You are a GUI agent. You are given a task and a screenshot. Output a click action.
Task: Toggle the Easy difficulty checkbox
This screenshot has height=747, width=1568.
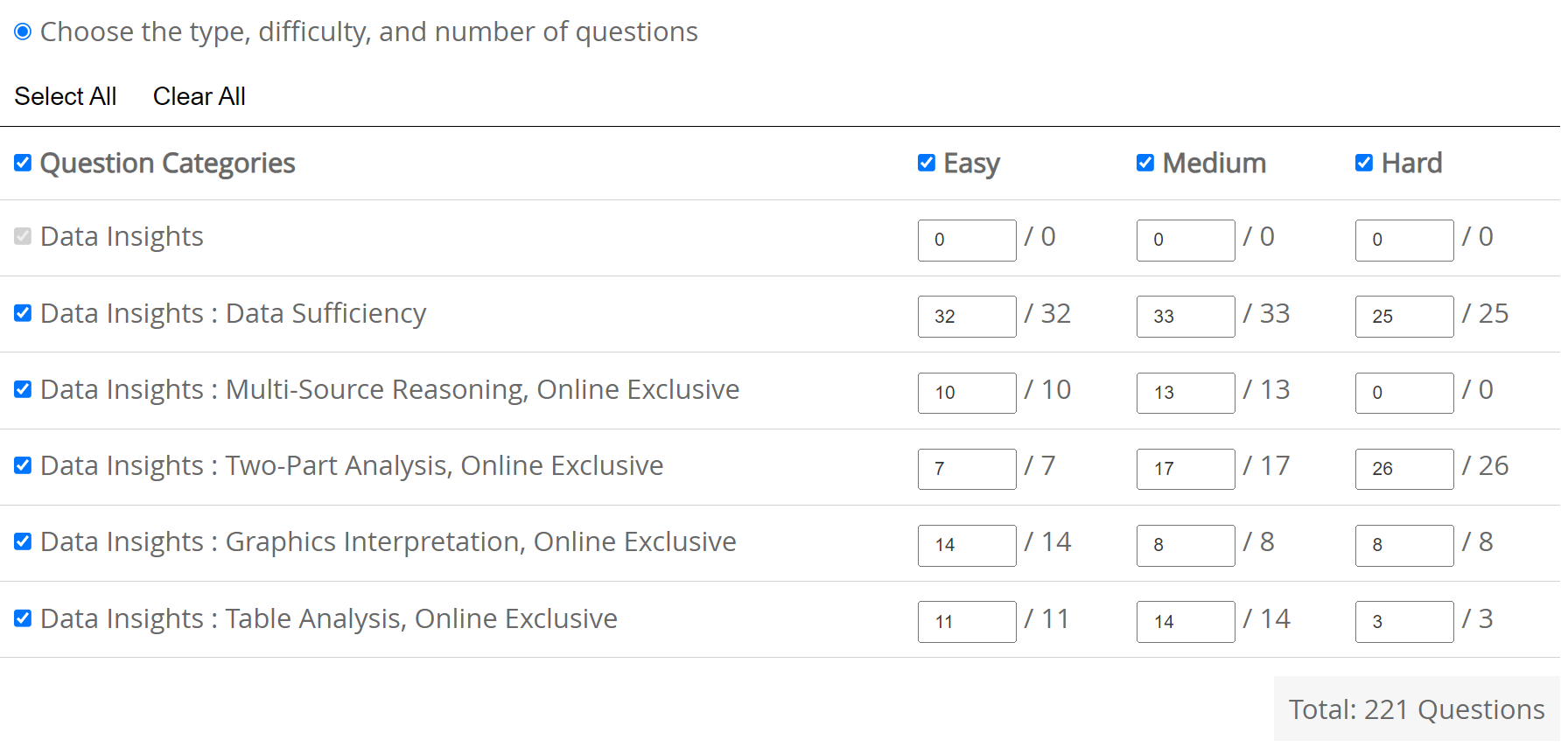pos(926,163)
